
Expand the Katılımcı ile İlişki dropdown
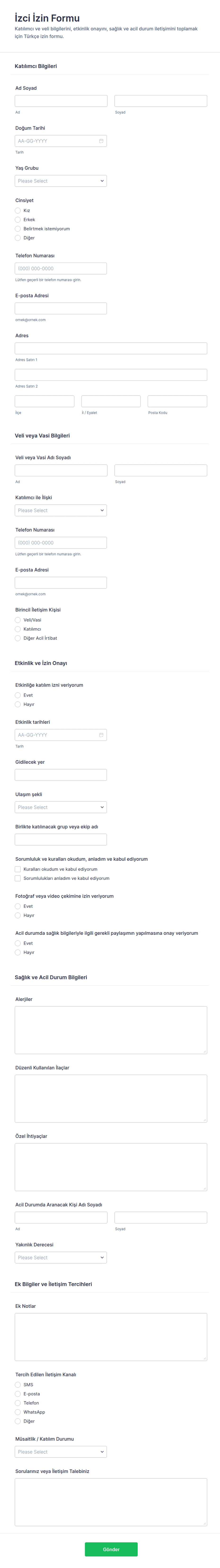[x=61, y=510]
